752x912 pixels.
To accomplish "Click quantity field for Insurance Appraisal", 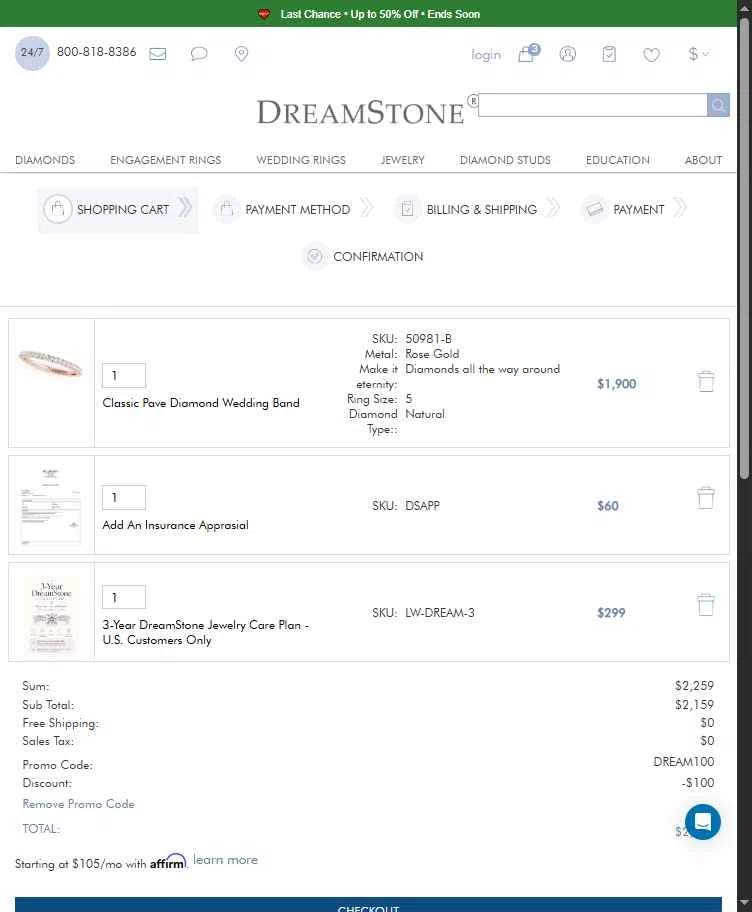I will (124, 498).
